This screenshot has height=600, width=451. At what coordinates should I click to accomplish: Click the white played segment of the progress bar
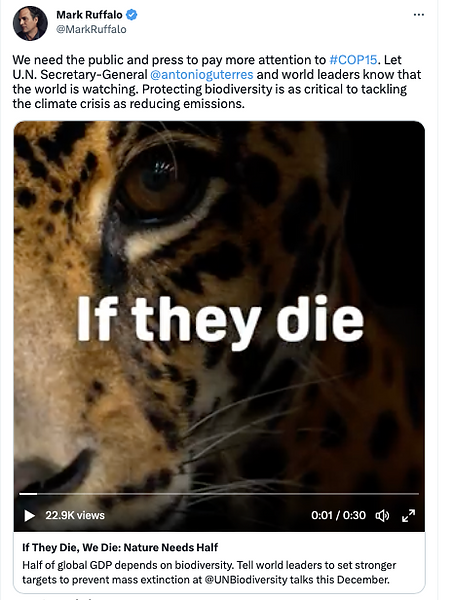pyautogui.click(x=28, y=494)
